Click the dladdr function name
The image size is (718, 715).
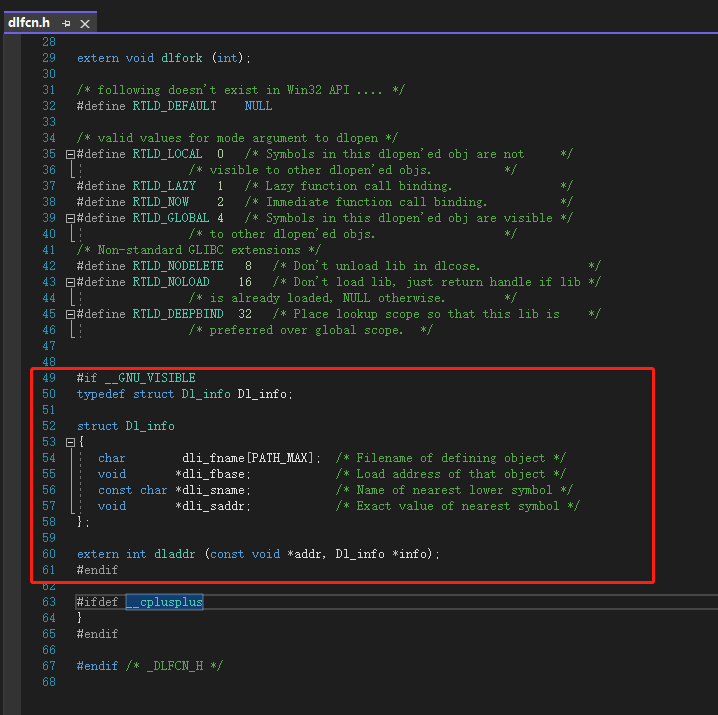tap(174, 554)
